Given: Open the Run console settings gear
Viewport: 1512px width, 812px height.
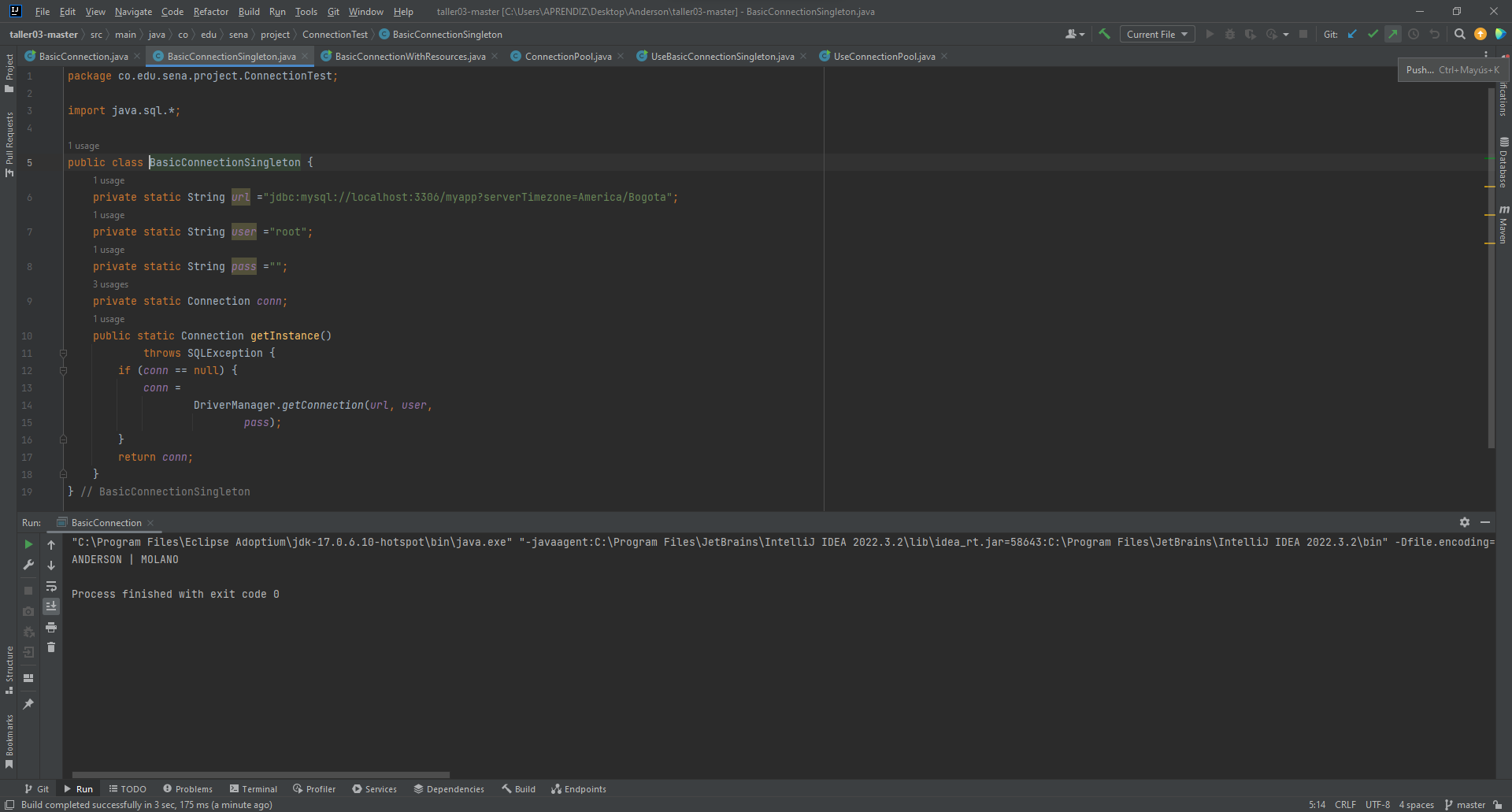Looking at the screenshot, I should [x=1464, y=522].
